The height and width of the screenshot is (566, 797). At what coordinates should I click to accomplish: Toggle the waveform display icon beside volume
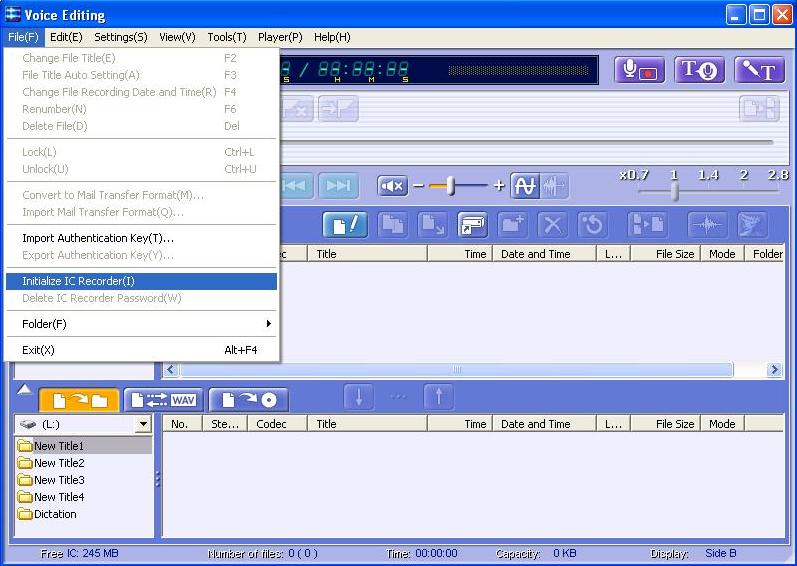pyautogui.click(x=554, y=185)
